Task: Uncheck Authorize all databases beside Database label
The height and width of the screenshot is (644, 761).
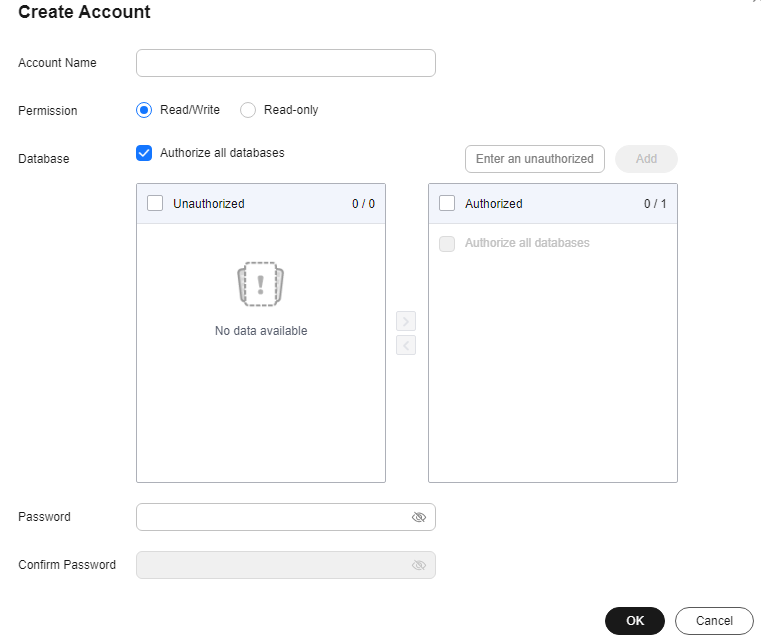Action: (x=144, y=153)
